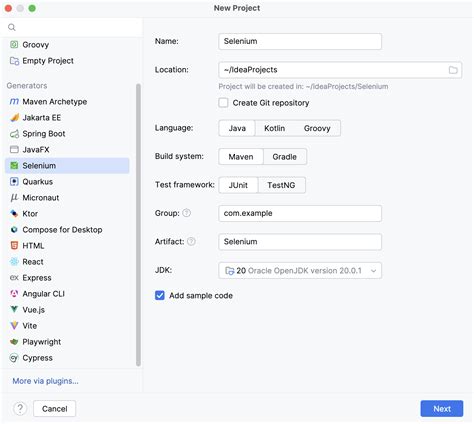Choose Gradle build system
The image size is (474, 424).
click(284, 157)
